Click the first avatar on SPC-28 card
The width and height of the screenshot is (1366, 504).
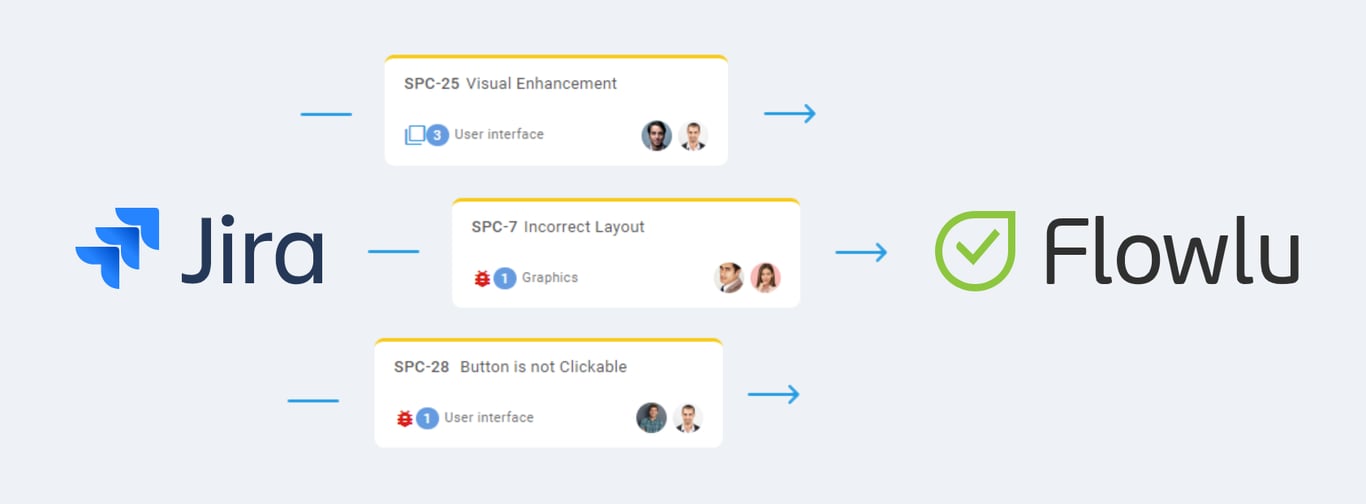pos(651,418)
